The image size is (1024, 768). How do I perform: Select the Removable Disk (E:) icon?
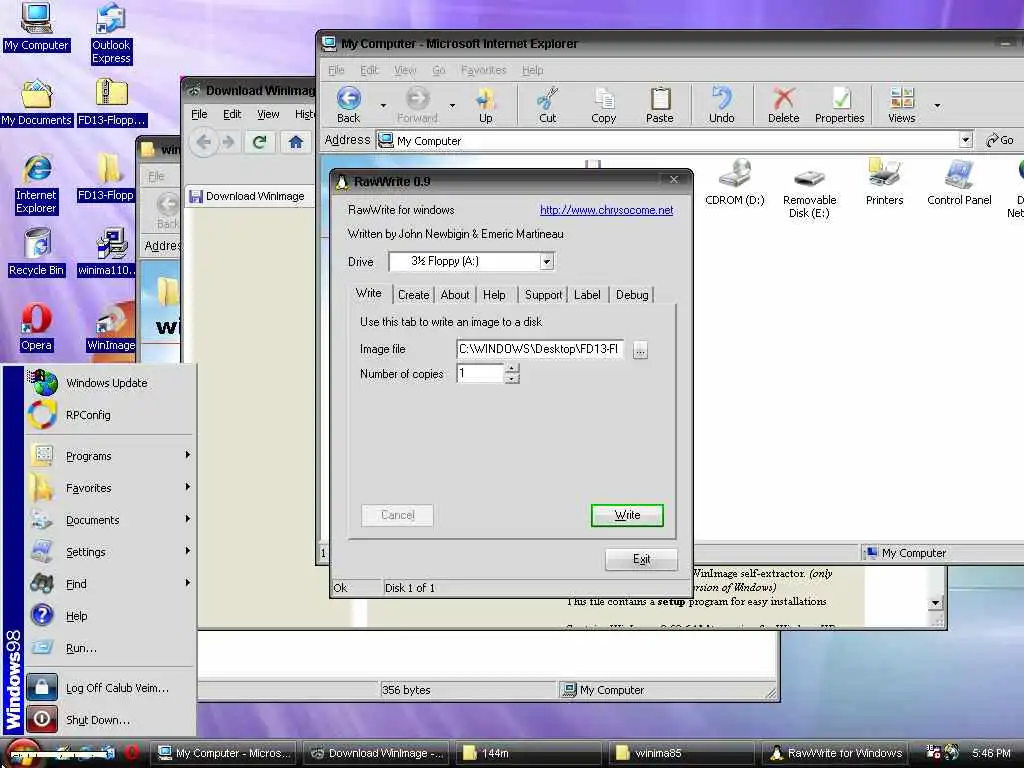tap(809, 193)
